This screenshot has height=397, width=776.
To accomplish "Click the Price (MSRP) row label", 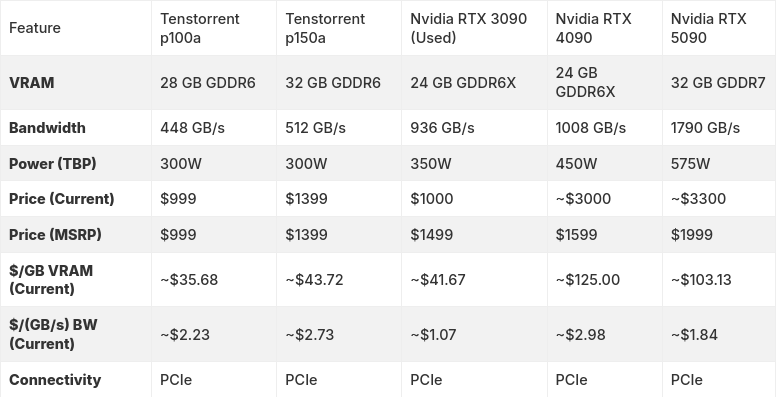I will (x=55, y=235).
